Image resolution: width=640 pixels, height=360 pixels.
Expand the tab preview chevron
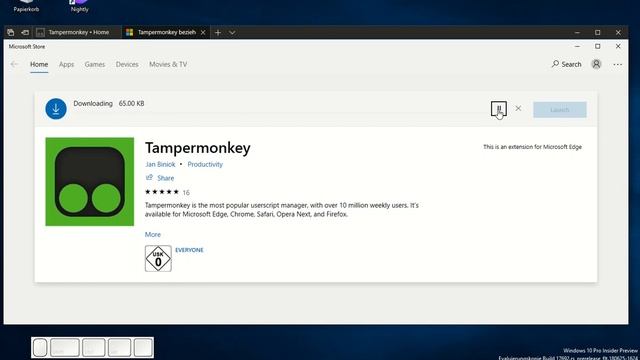232,32
